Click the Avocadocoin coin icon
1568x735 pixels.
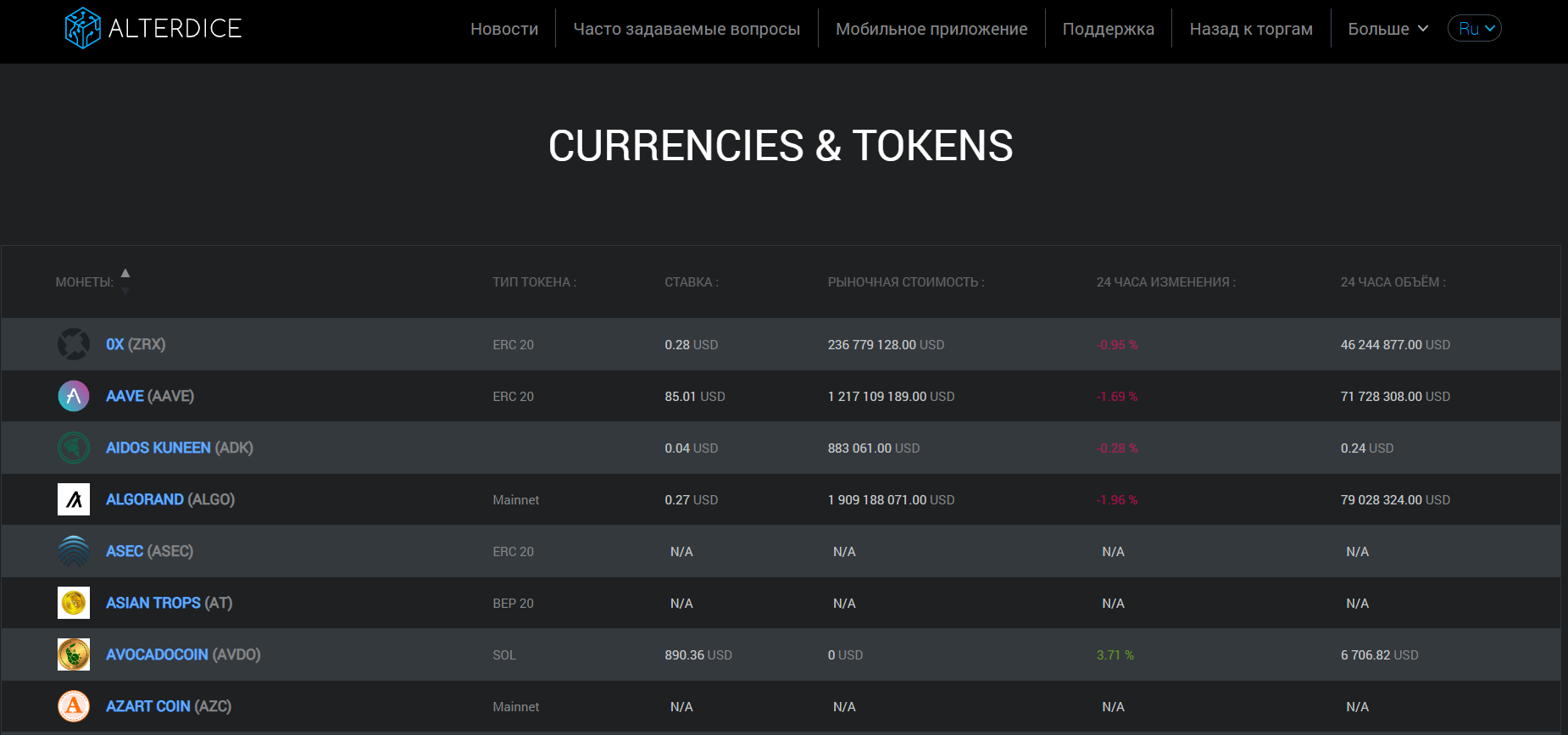(x=74, y=654)
